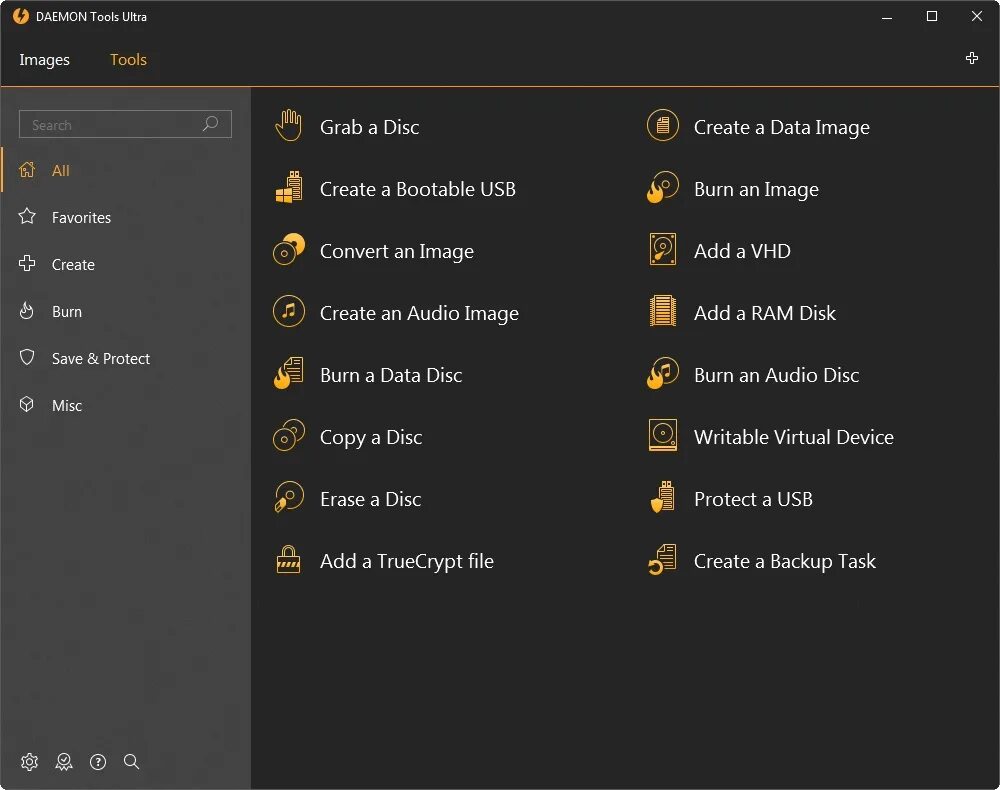This screenshot has height=790, width=1000.
Task: Click the Copy a Disc icon
Action: [x=289, y=435]
